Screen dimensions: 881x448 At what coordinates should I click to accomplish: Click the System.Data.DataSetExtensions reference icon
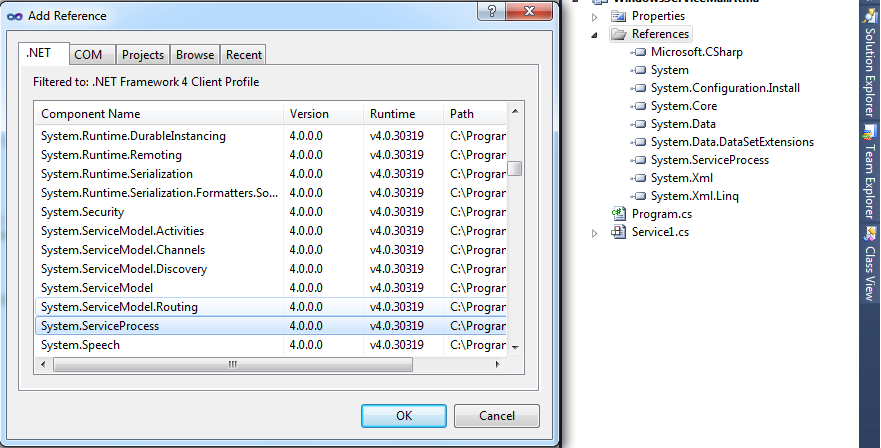(x=638, y=142)
